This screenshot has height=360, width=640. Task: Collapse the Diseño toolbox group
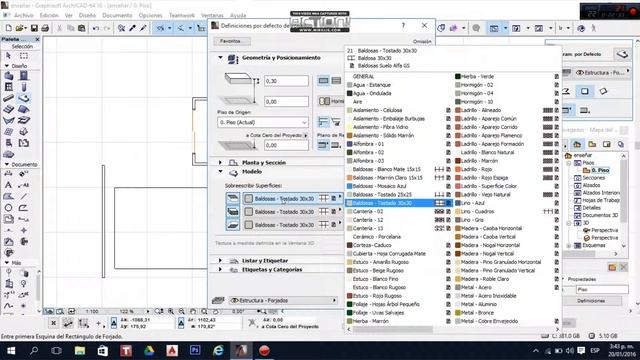pos(7,66)
